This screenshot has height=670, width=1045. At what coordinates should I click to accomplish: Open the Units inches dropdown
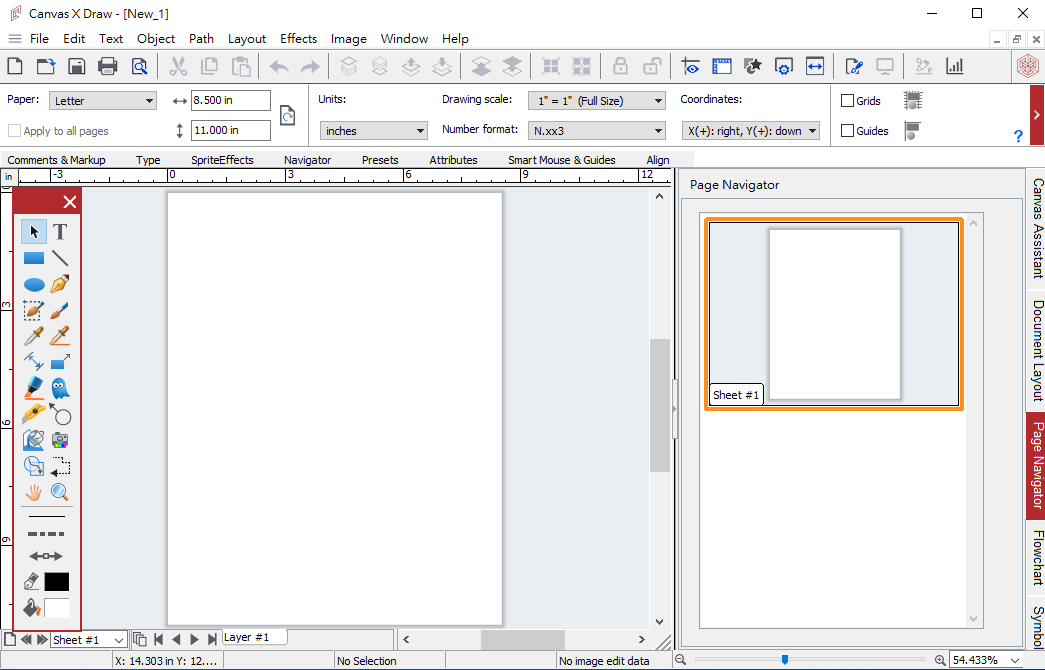click(374, 131)
